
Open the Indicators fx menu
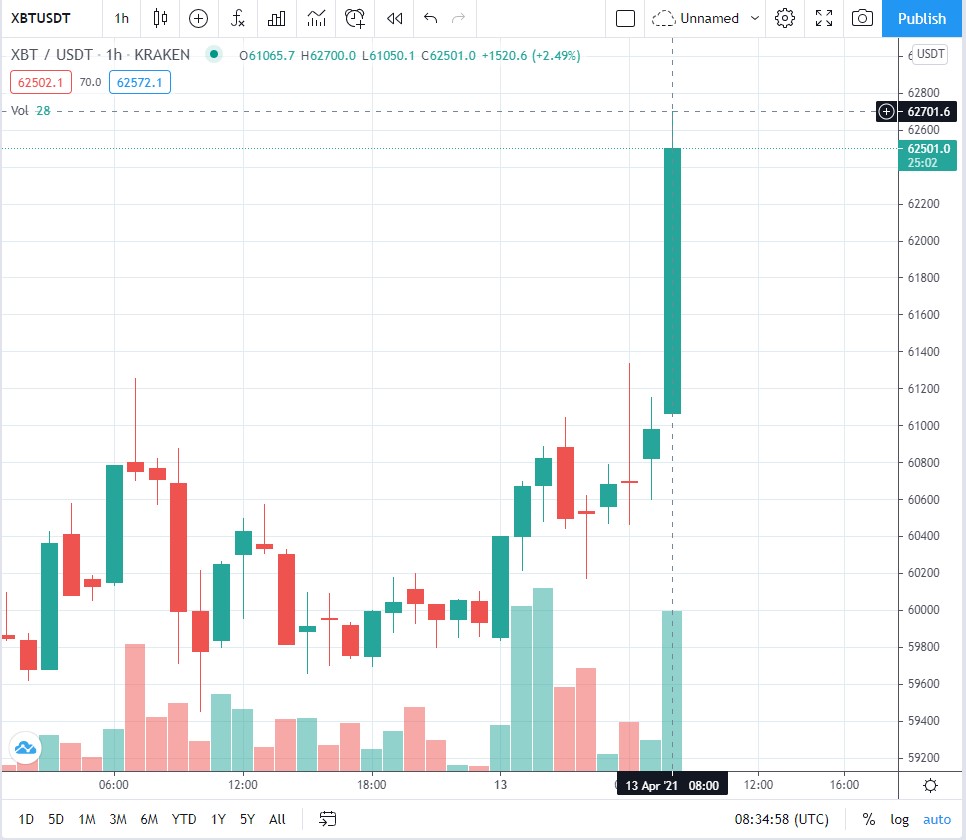tap(238, 18)
